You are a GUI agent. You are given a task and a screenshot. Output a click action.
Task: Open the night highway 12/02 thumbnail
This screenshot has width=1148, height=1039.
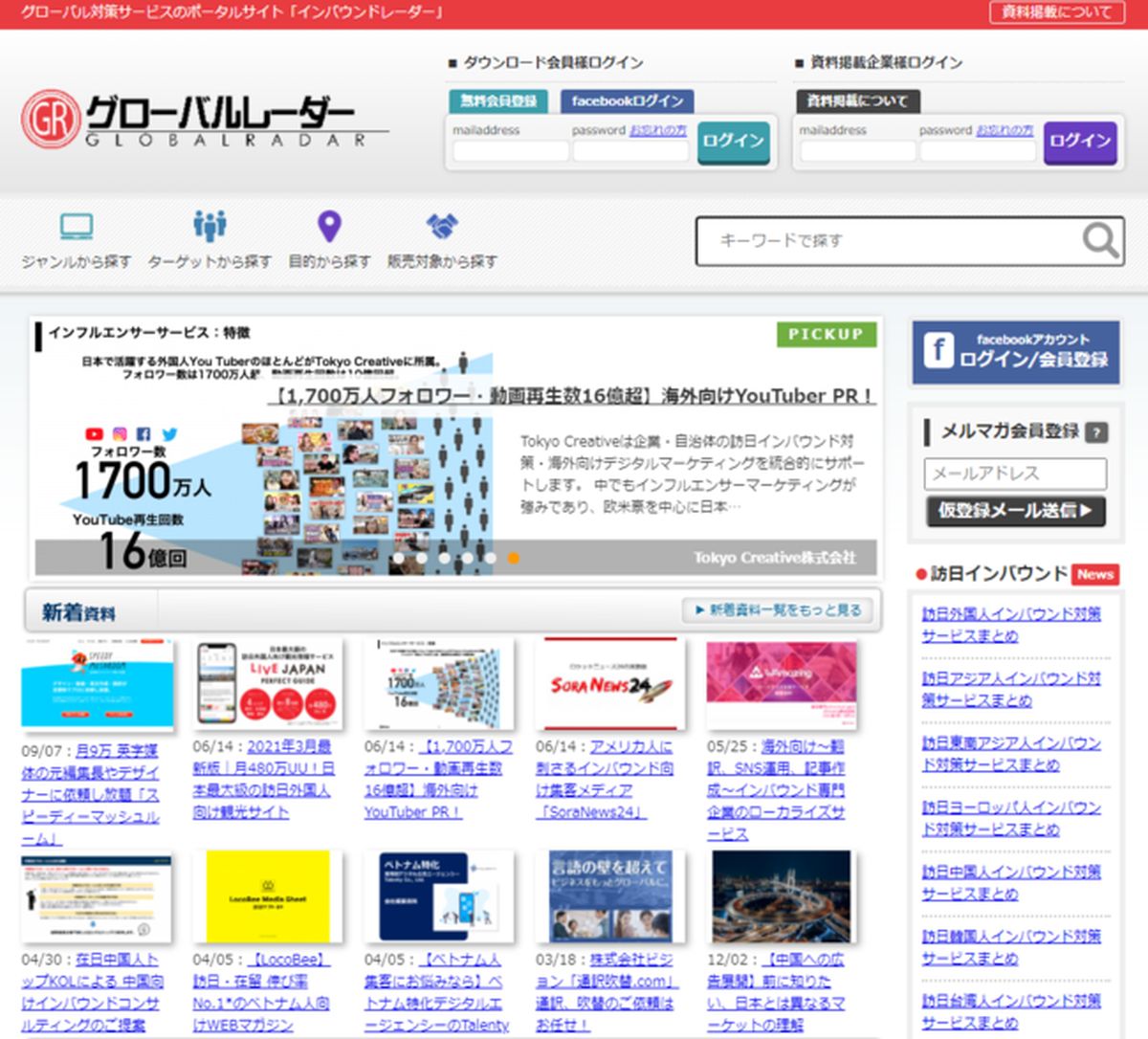pyautogui.click(x=782, y=897)
